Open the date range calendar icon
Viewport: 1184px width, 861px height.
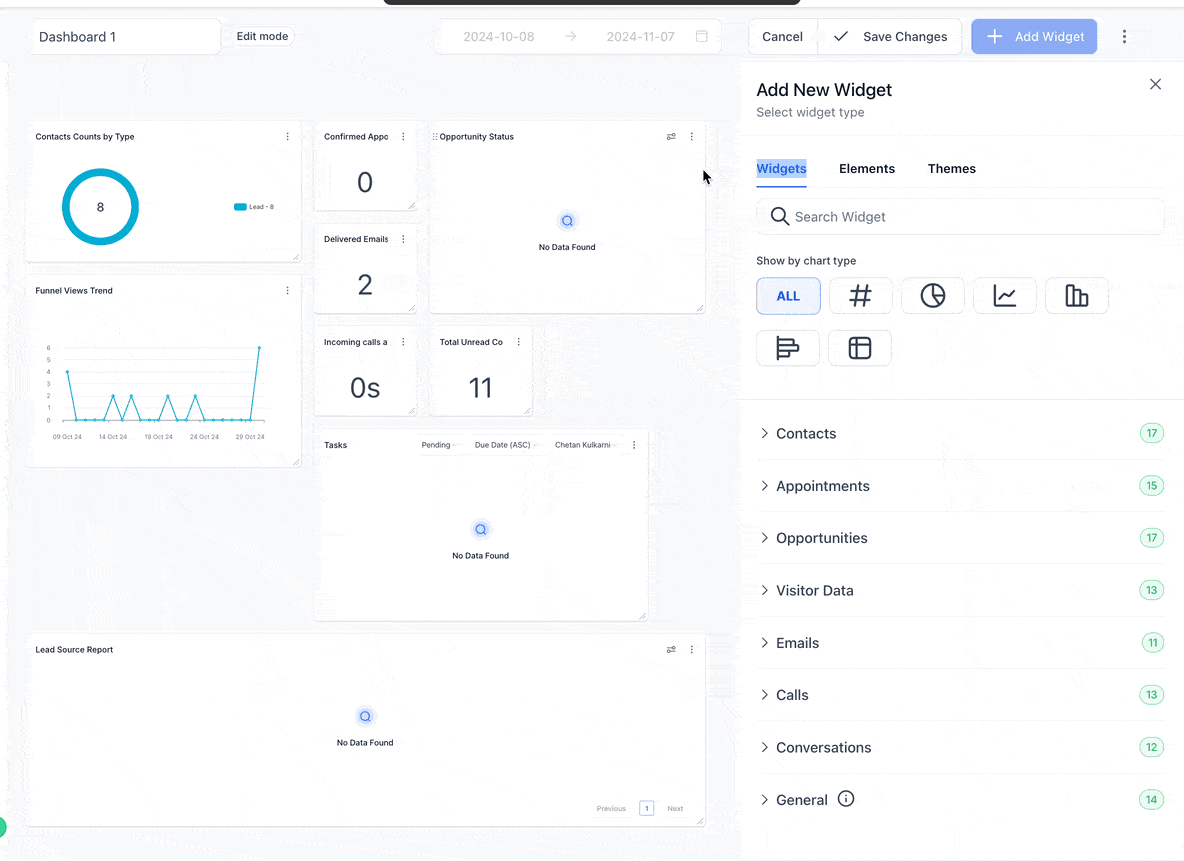point(701,36)
